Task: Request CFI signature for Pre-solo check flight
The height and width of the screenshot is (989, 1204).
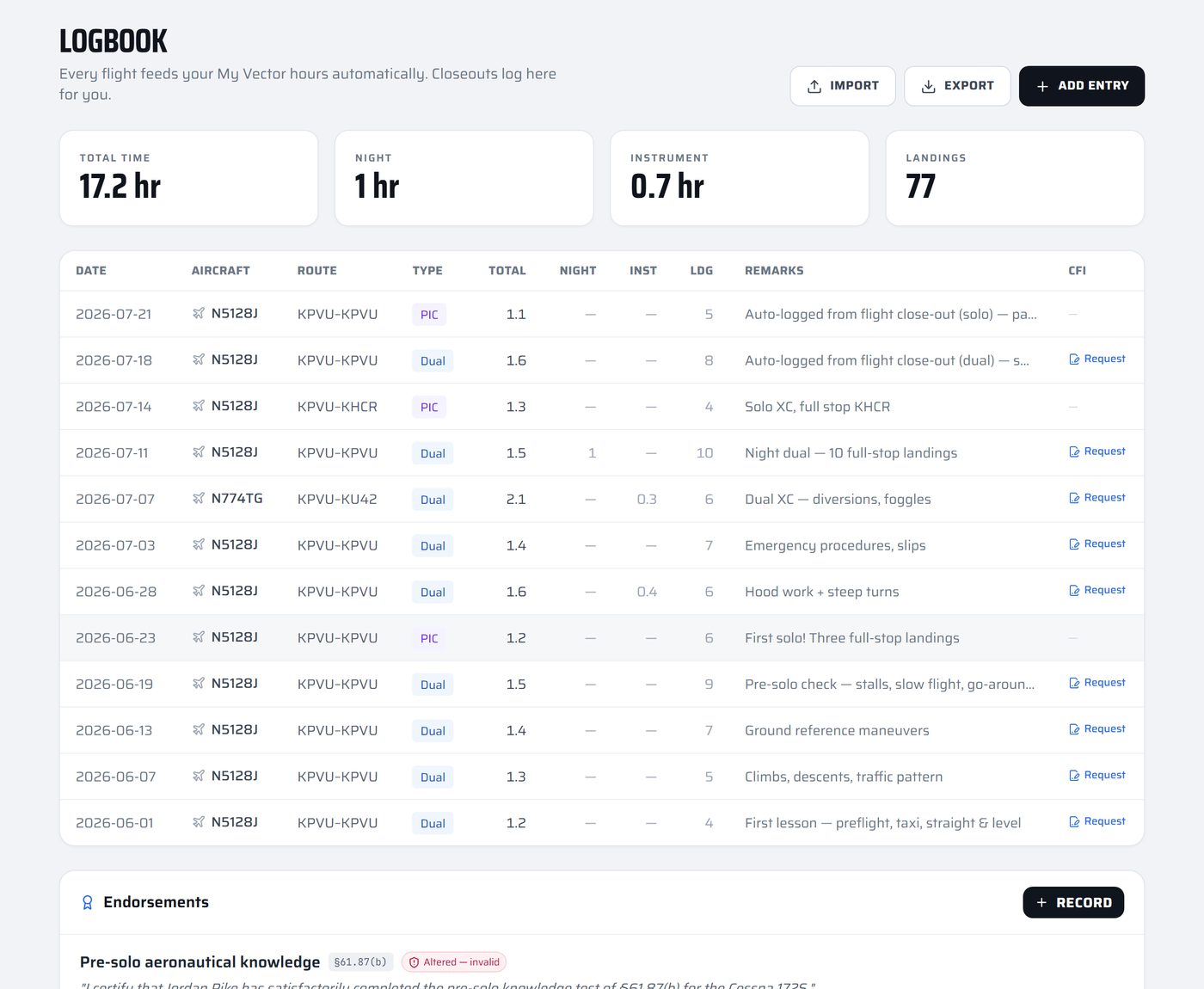Action: (x=1096, y=683)
